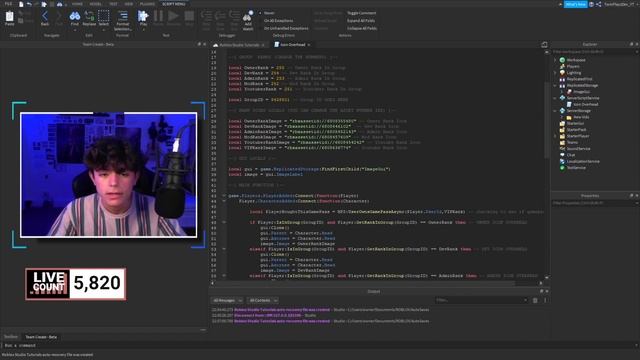Collapse the PlayerAdded function fold arrow

pos(224,196)
